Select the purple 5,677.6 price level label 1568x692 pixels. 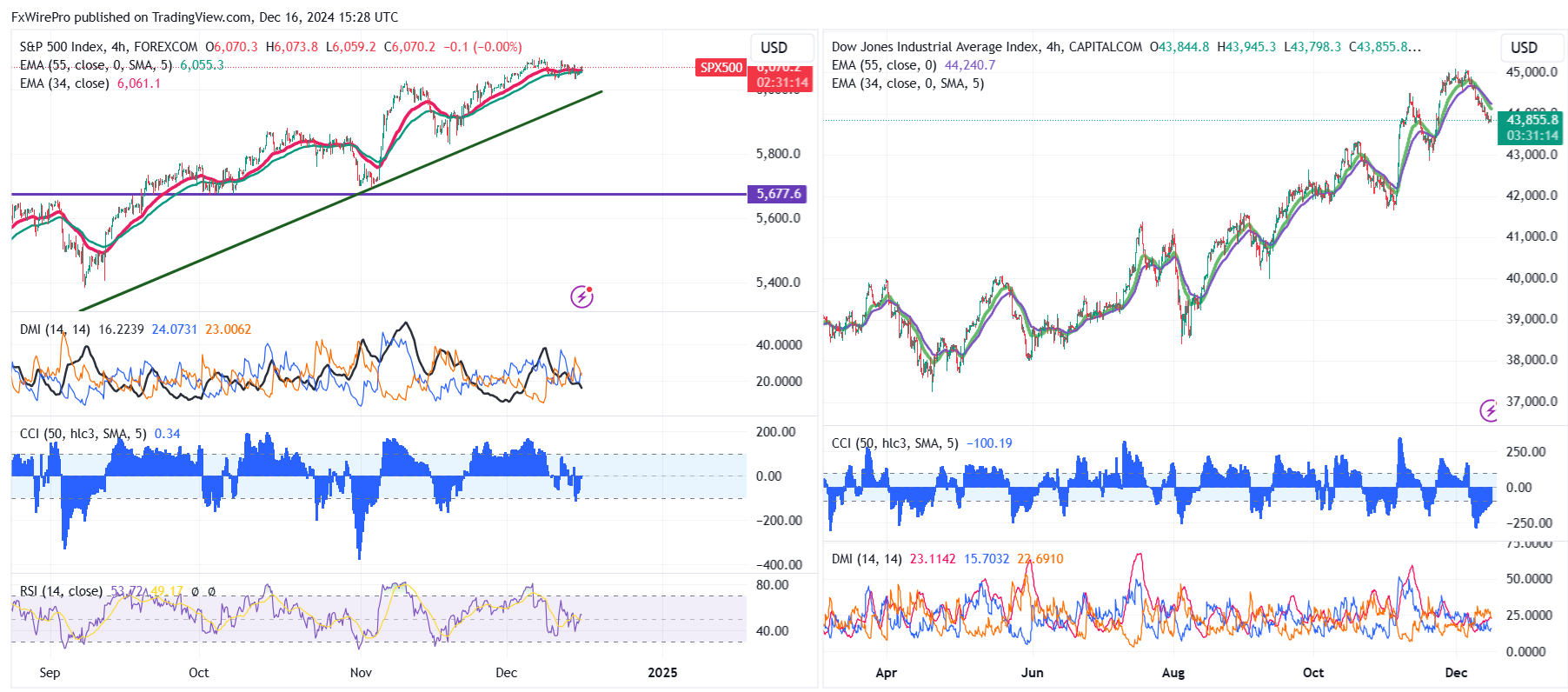pos(778,194)
